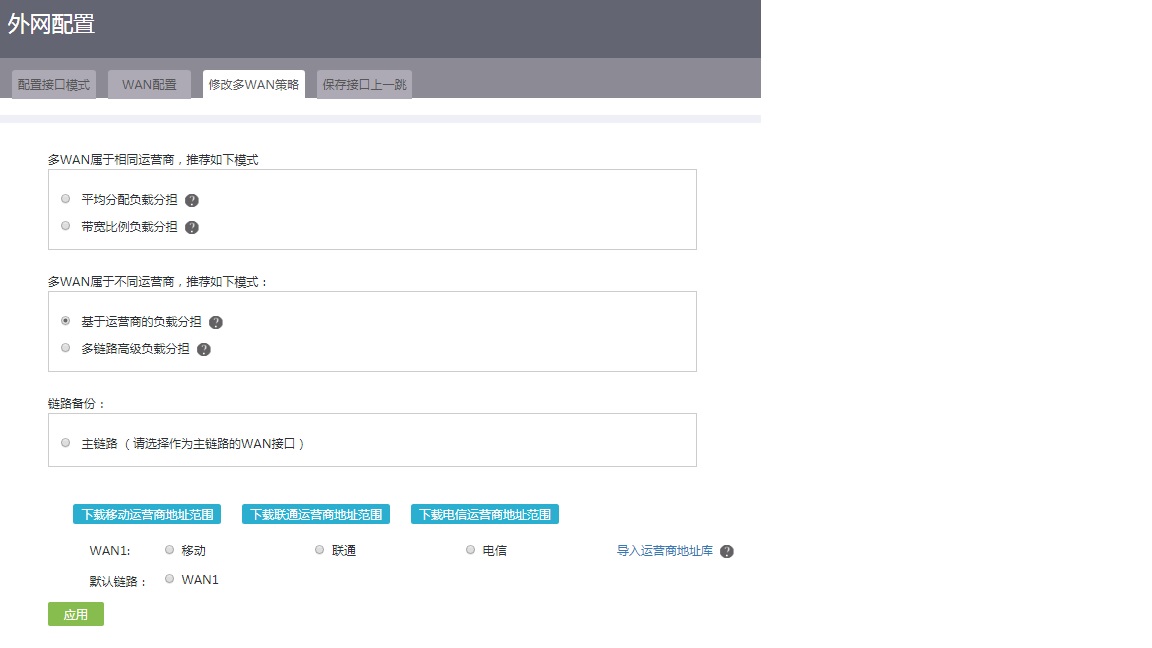
Task: Click 下载联通运营商地址范围 button
Action: 316,514
